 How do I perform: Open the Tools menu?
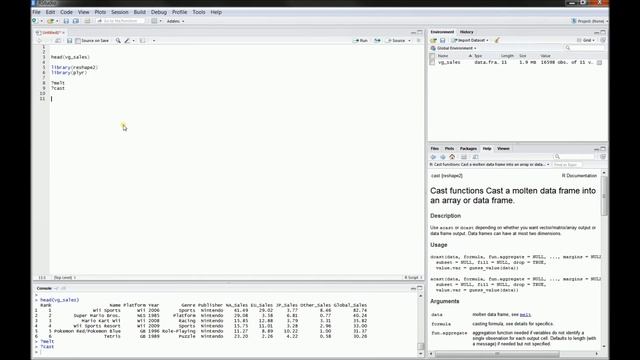coord(199,12)
